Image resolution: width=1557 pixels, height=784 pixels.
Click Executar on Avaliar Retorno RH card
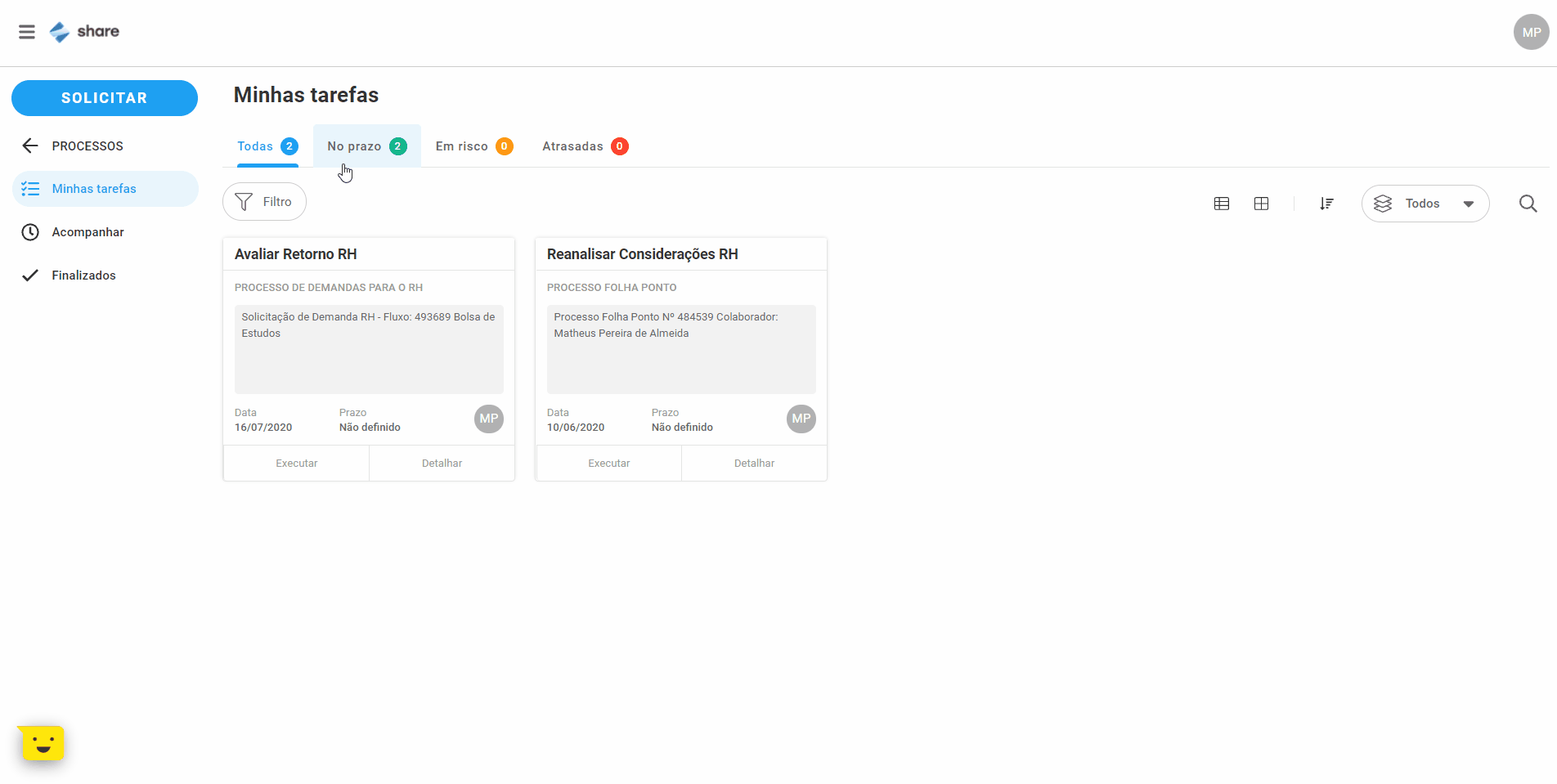[296, 464]
